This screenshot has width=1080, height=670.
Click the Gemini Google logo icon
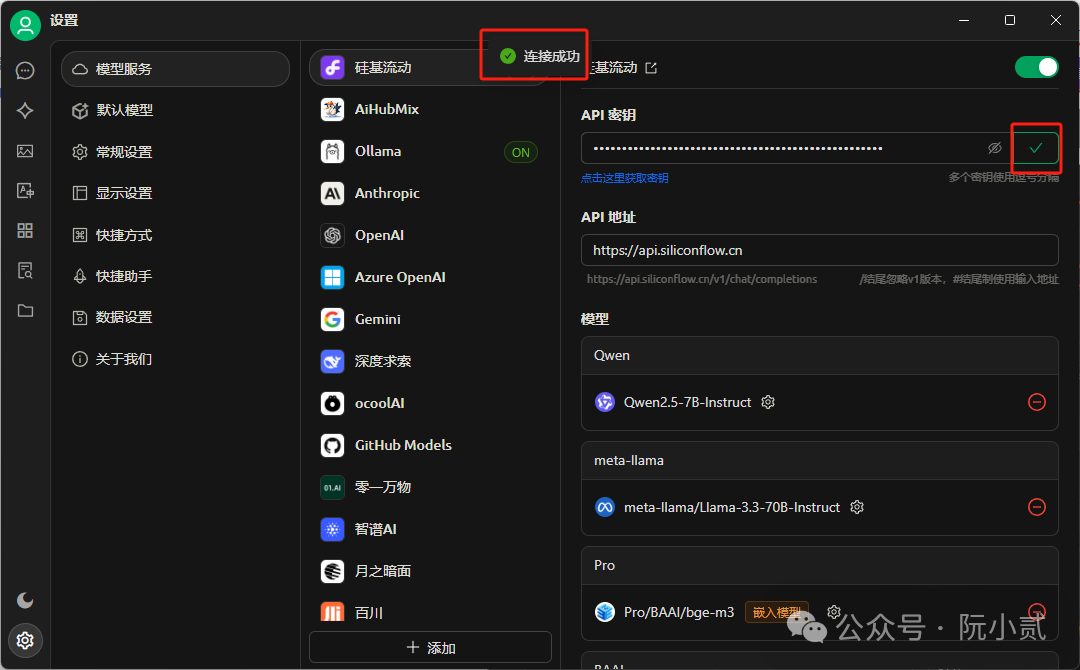click(333, 320)
